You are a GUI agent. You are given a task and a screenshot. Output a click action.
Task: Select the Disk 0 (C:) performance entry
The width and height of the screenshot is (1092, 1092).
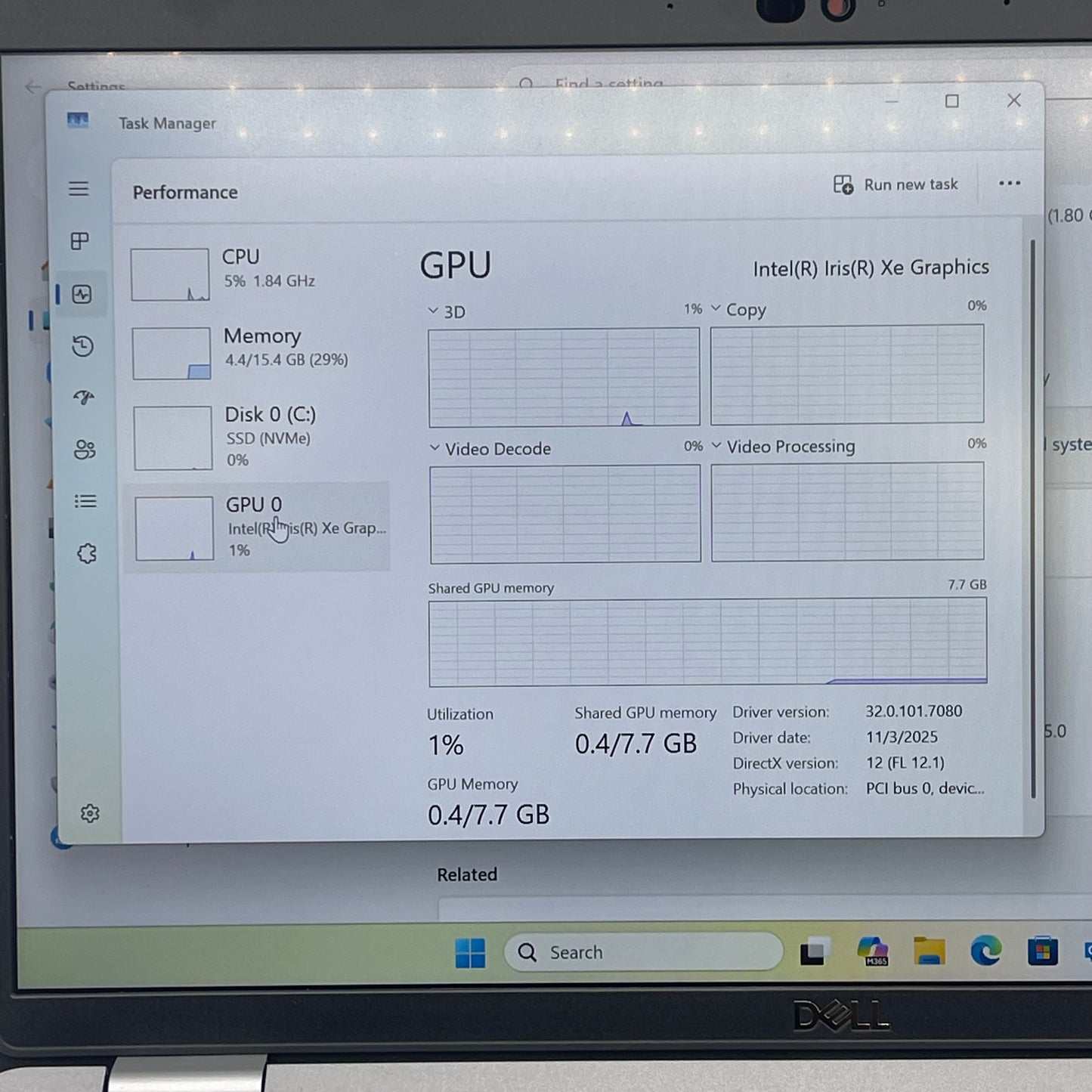pos(258,437)
